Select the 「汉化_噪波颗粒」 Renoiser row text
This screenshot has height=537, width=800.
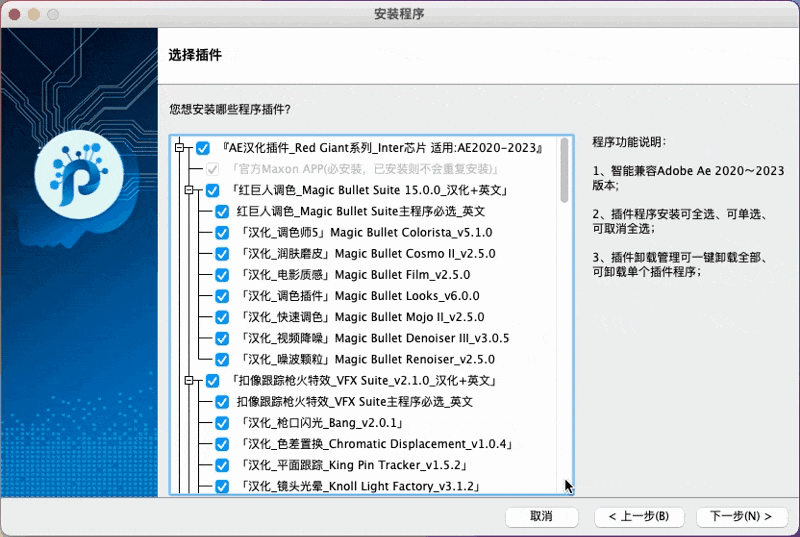coord(367,360)
